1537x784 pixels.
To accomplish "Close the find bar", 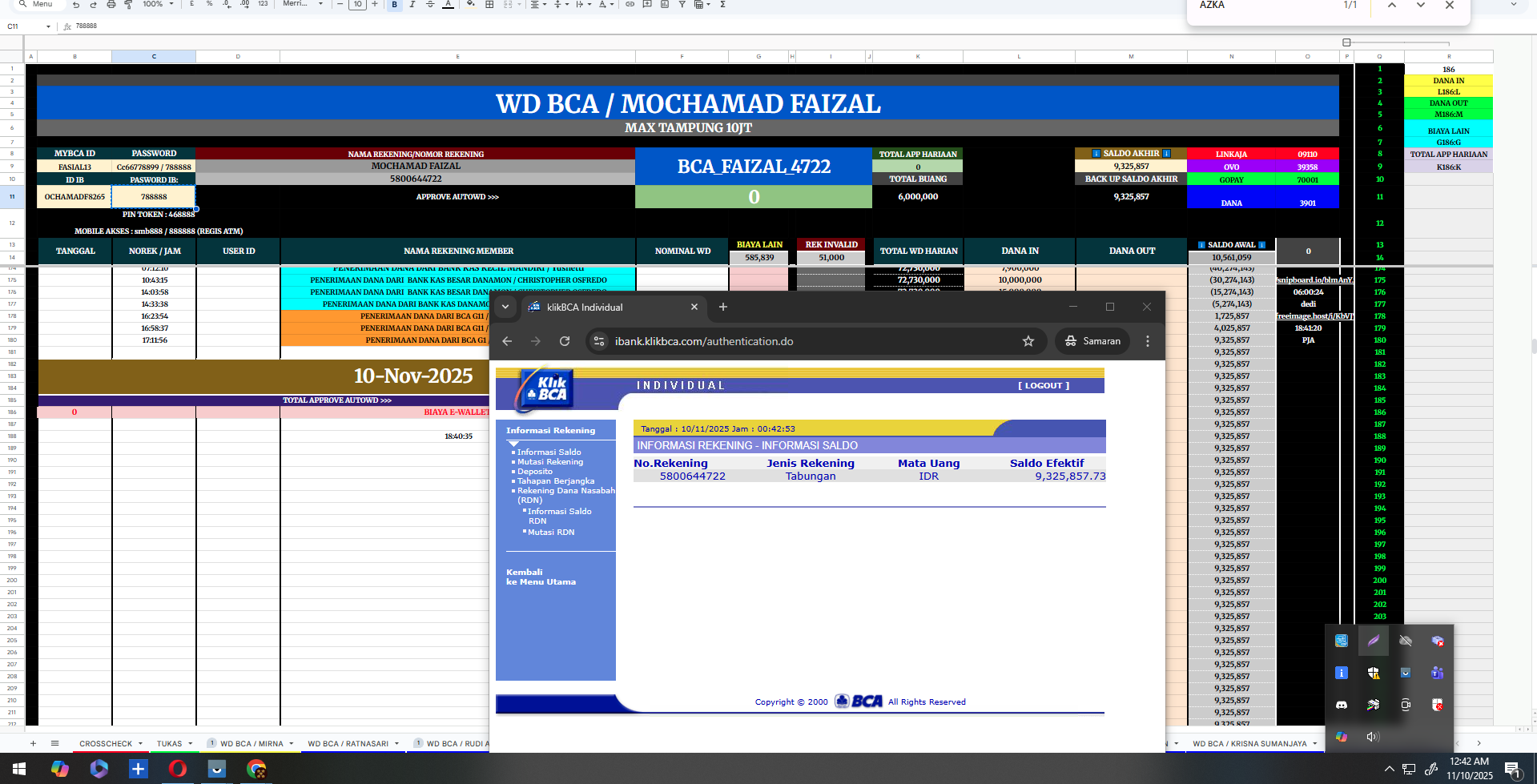I will tap(1450, 6).
